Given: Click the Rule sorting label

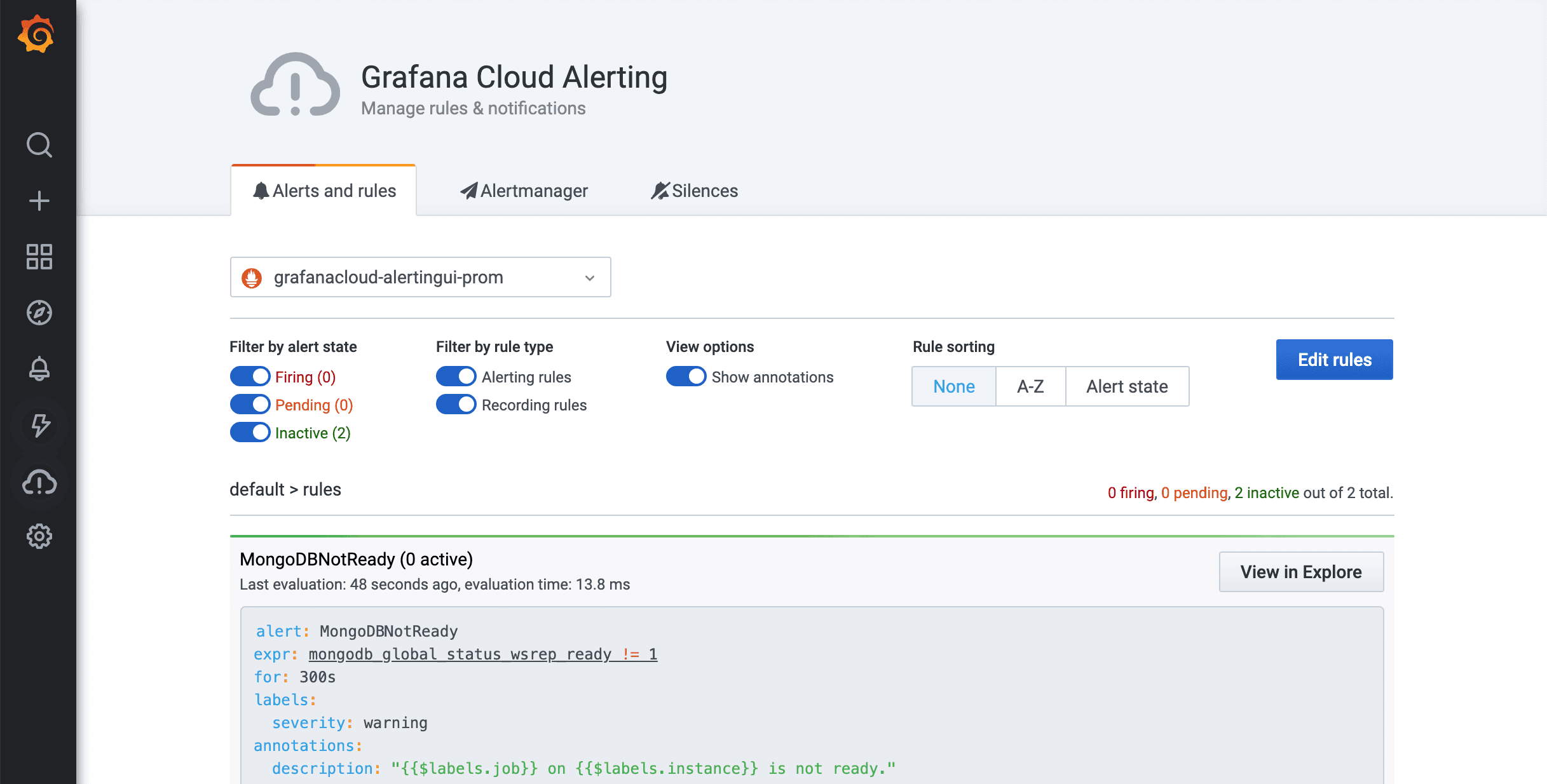Looking at the screenshot, I should pyautogui.click(x=953, y=347).
